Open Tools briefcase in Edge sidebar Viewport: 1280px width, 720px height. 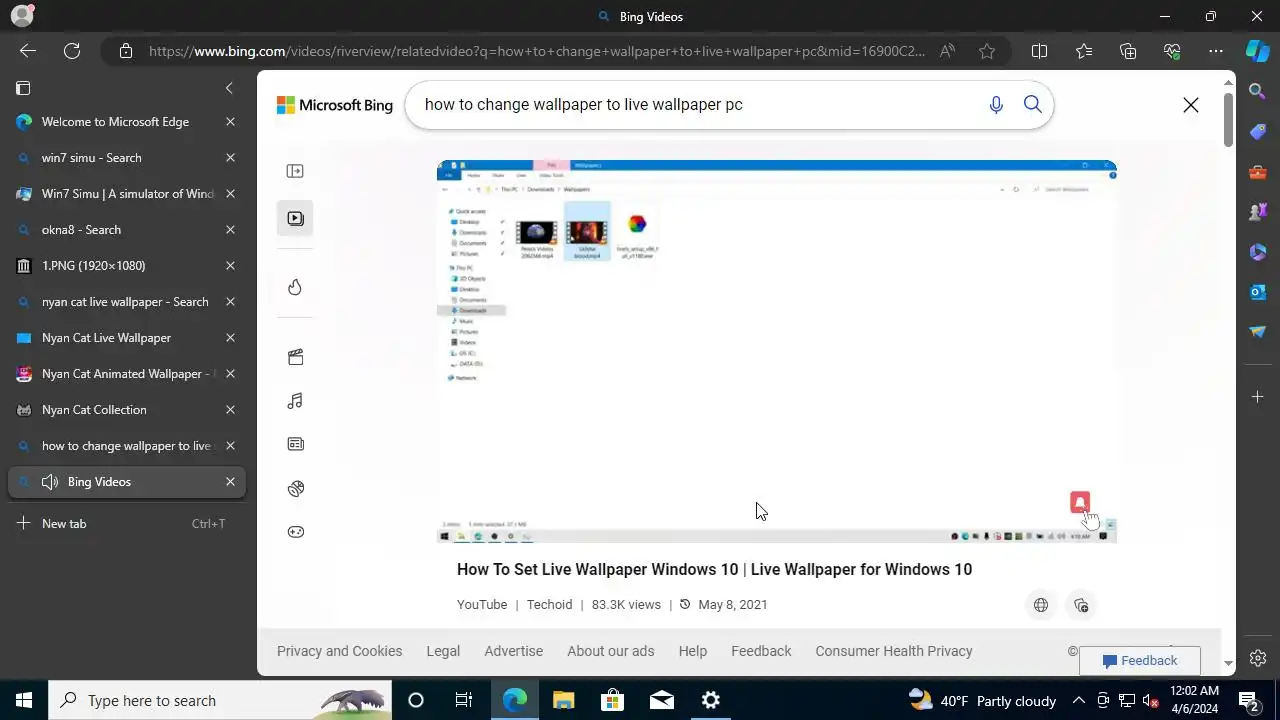click(x=1258, y=172)
